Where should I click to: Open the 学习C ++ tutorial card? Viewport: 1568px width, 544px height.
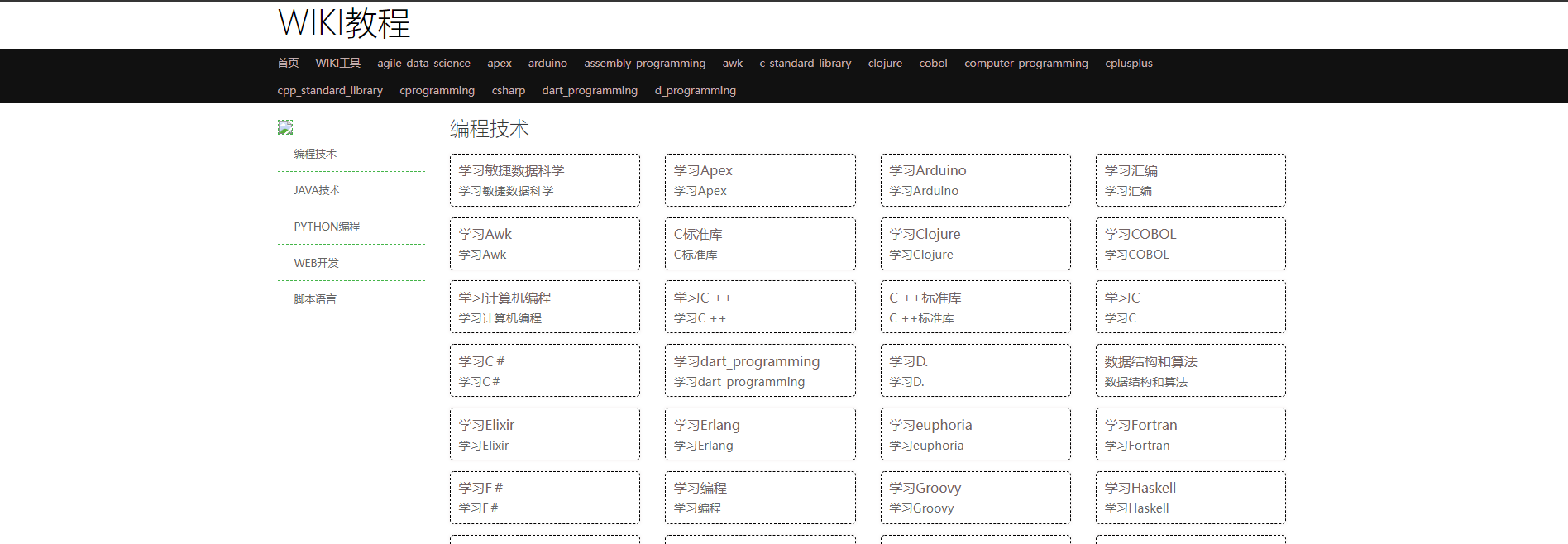(760, 307)
